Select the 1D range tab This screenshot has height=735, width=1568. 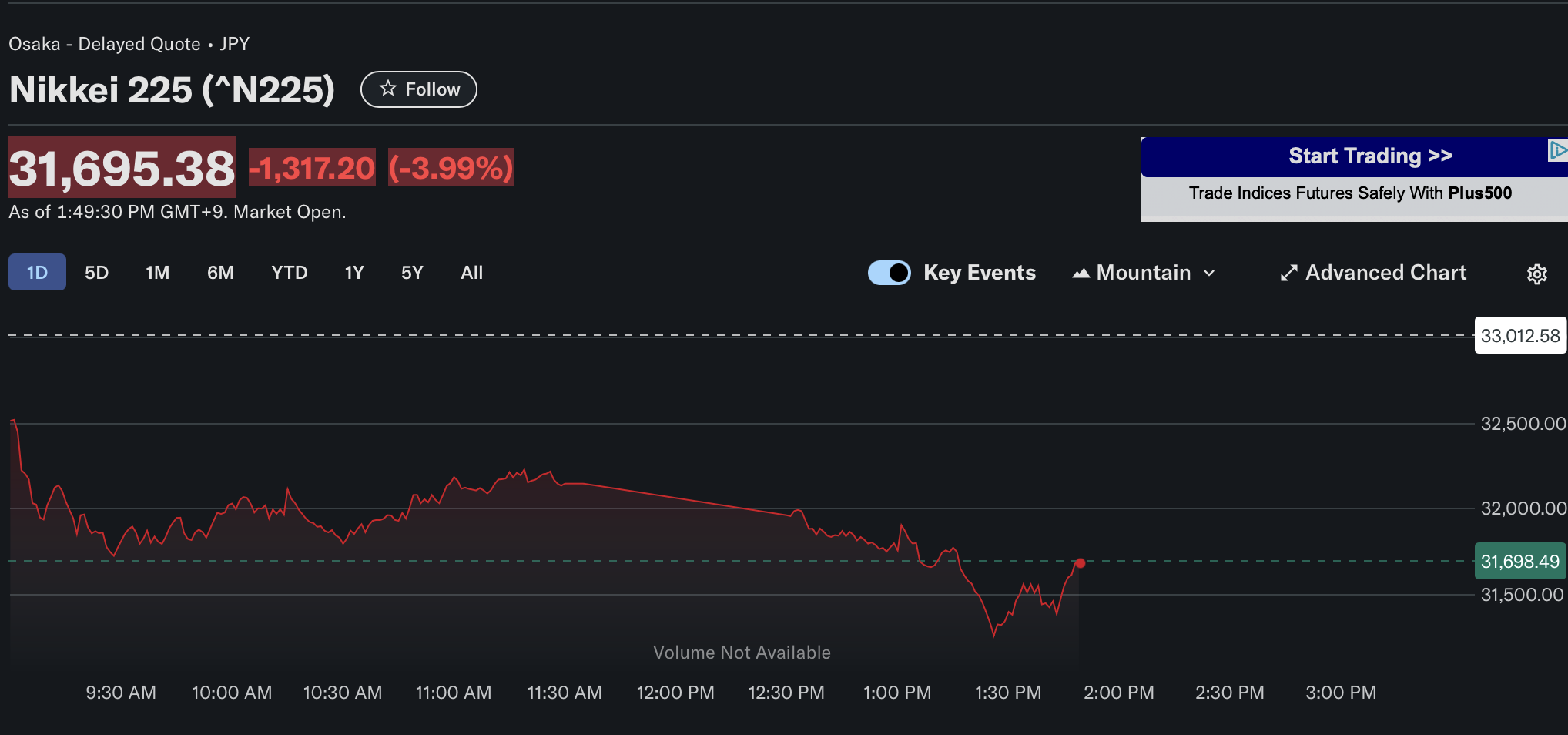[x=37, y=272]
